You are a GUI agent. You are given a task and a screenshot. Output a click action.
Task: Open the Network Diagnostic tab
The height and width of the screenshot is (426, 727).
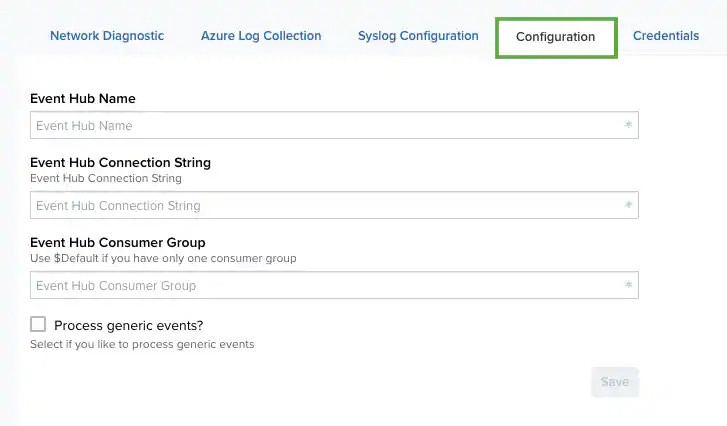click(x=107, y=36)
